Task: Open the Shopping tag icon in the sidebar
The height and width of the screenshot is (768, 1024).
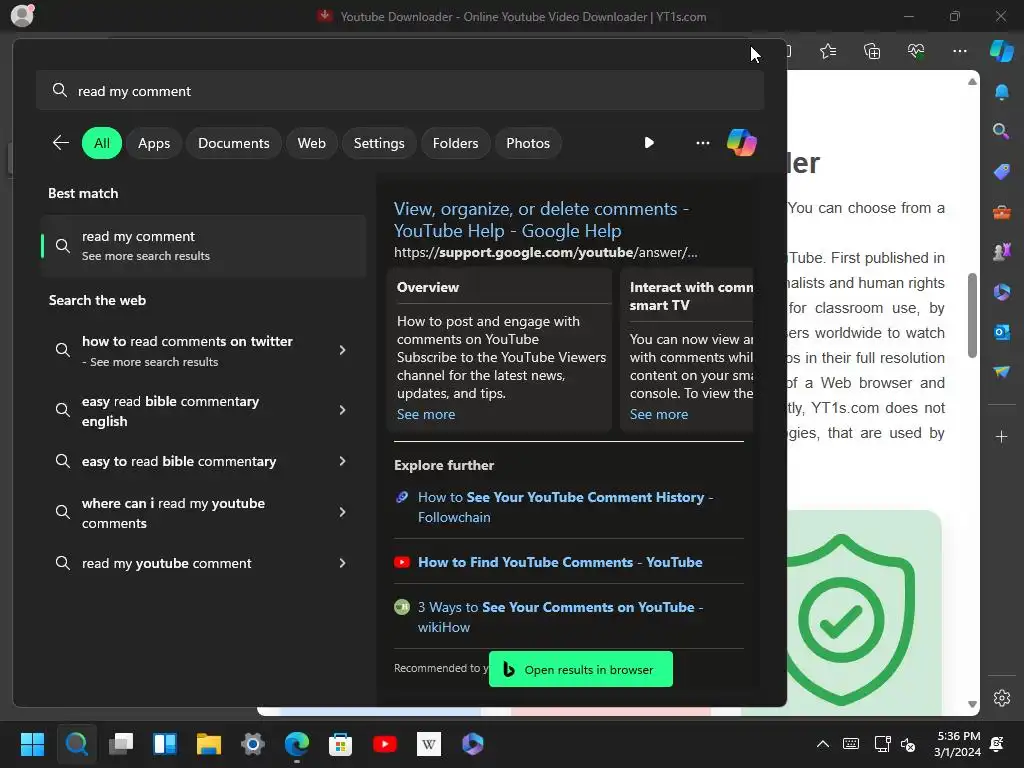Action: click(x=1001, y=172)
